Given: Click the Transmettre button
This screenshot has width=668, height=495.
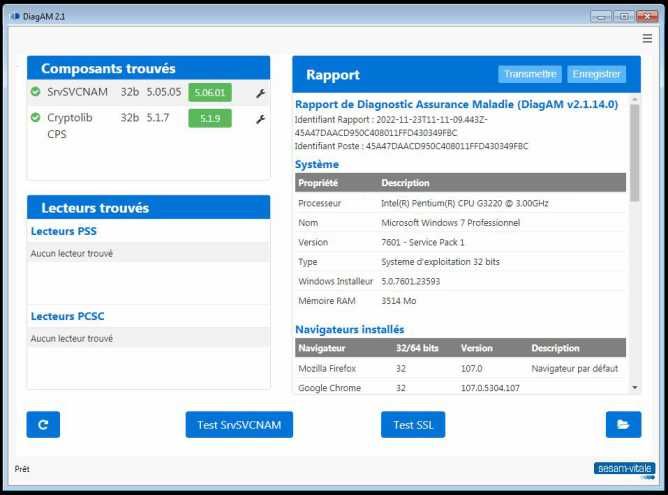Looking at the screenshot, I should tap(530, 74).
